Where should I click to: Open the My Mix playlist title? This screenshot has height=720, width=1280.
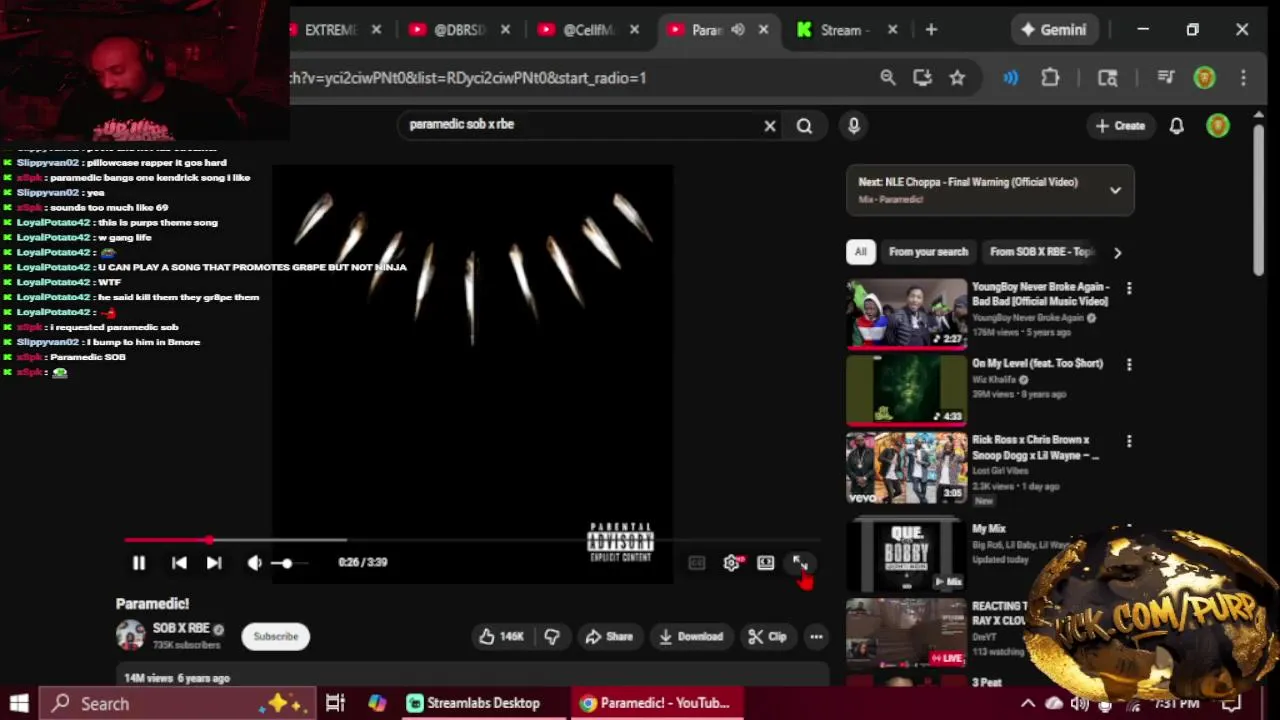tap(989, 529)
